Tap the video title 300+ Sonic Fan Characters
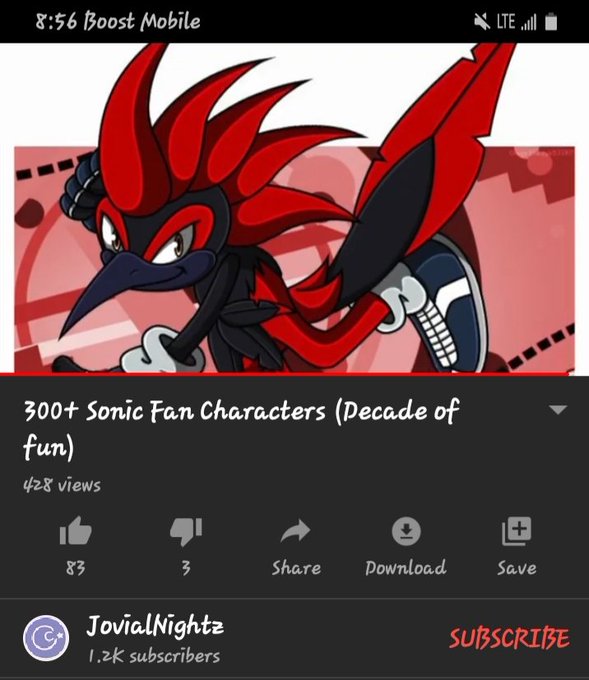 click(x=241, y=428)
